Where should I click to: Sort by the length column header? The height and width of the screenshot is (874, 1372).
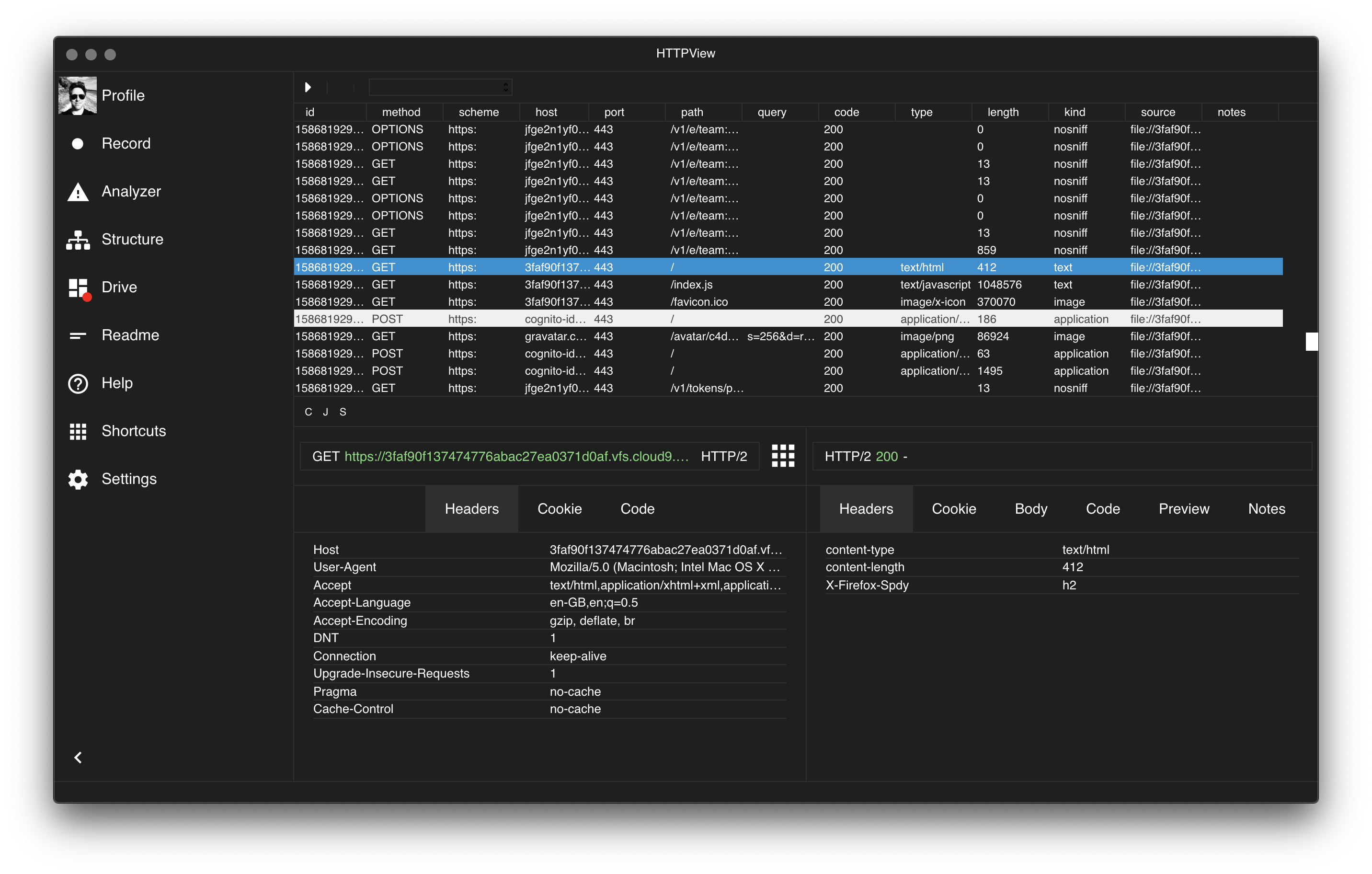pos(1010,112)
